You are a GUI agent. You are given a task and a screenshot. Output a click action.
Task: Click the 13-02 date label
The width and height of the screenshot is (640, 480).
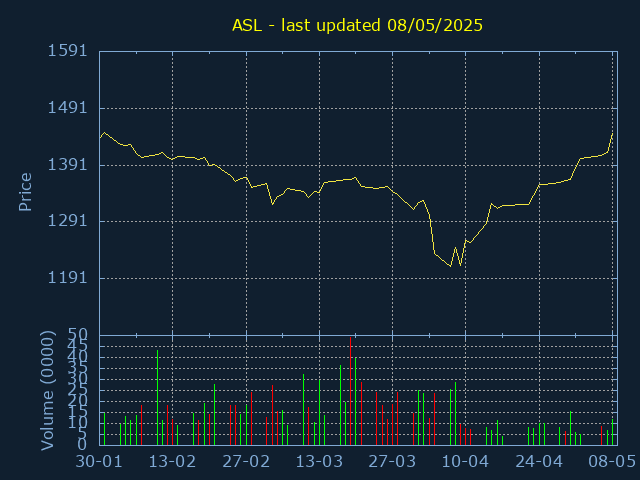pyautogui.click(x=172, y=462)
